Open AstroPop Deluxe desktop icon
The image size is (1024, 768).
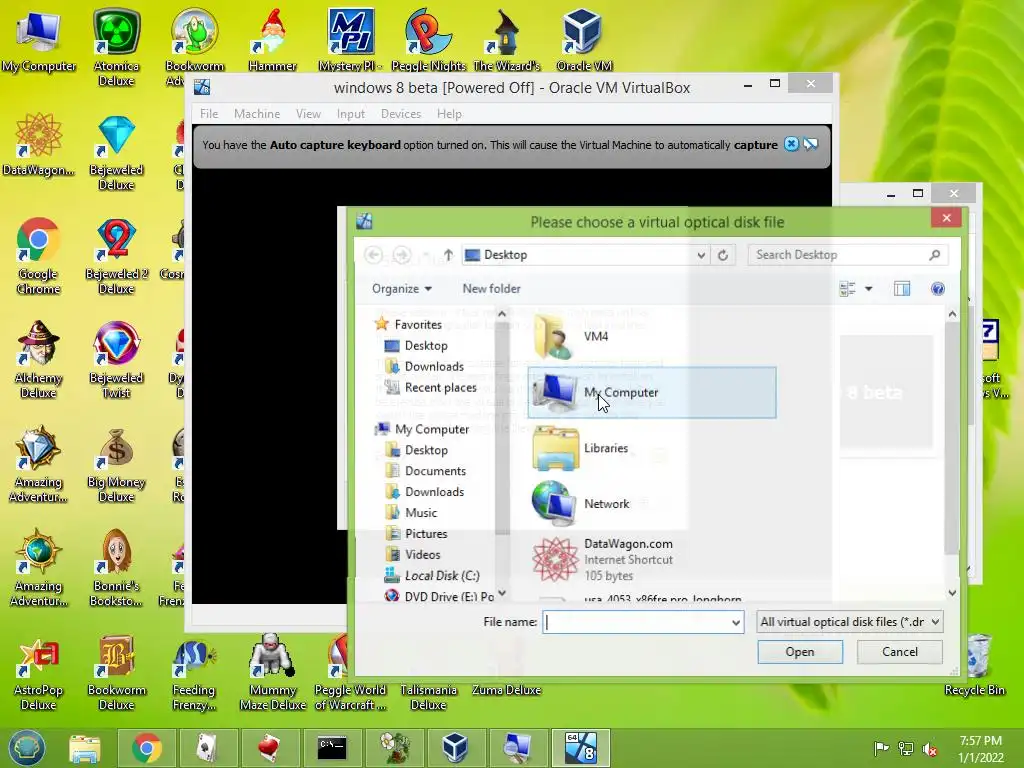tap(38, 673)
